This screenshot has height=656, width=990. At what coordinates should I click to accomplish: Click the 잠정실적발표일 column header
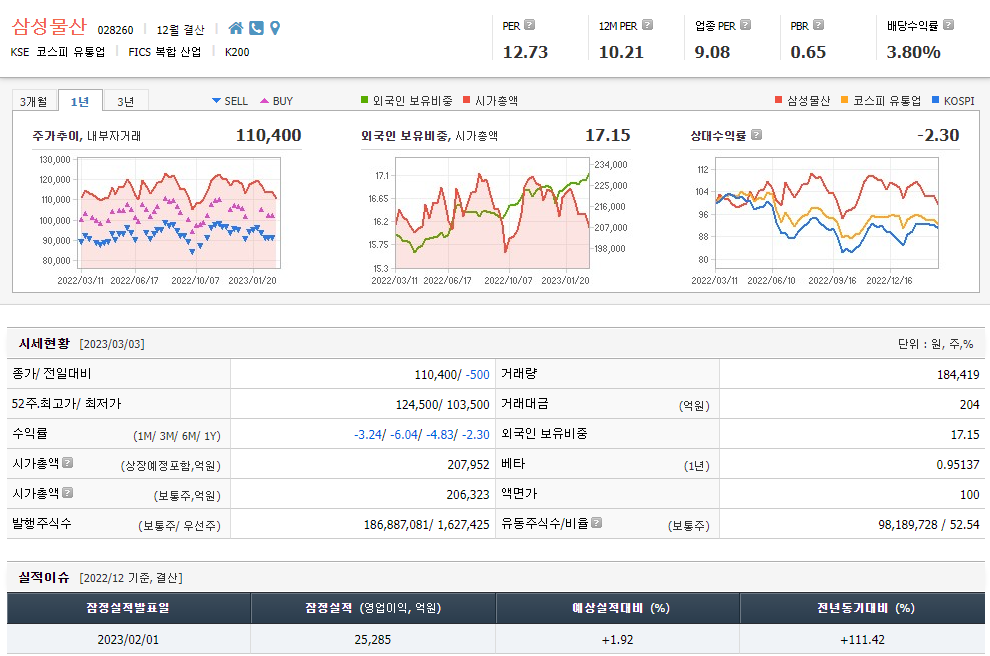129,607
